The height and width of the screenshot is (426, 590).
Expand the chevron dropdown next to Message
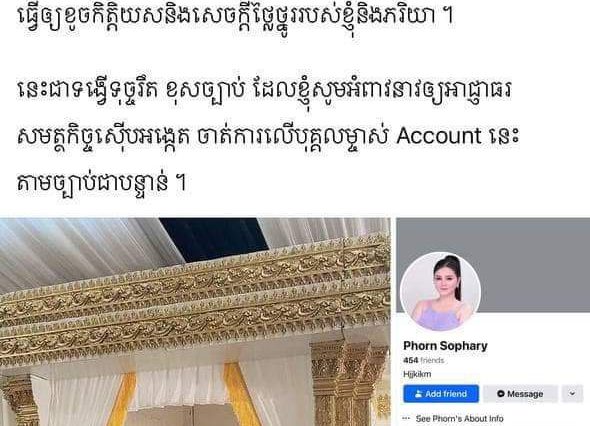572,394
